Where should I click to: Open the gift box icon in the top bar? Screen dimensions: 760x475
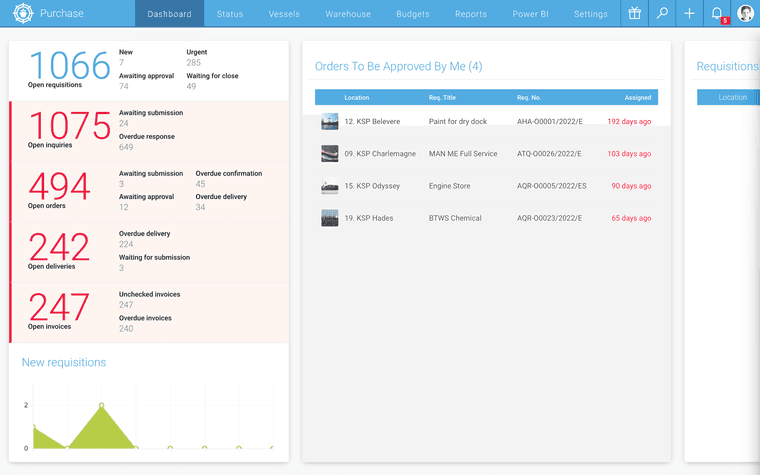[x=634, y=14]
